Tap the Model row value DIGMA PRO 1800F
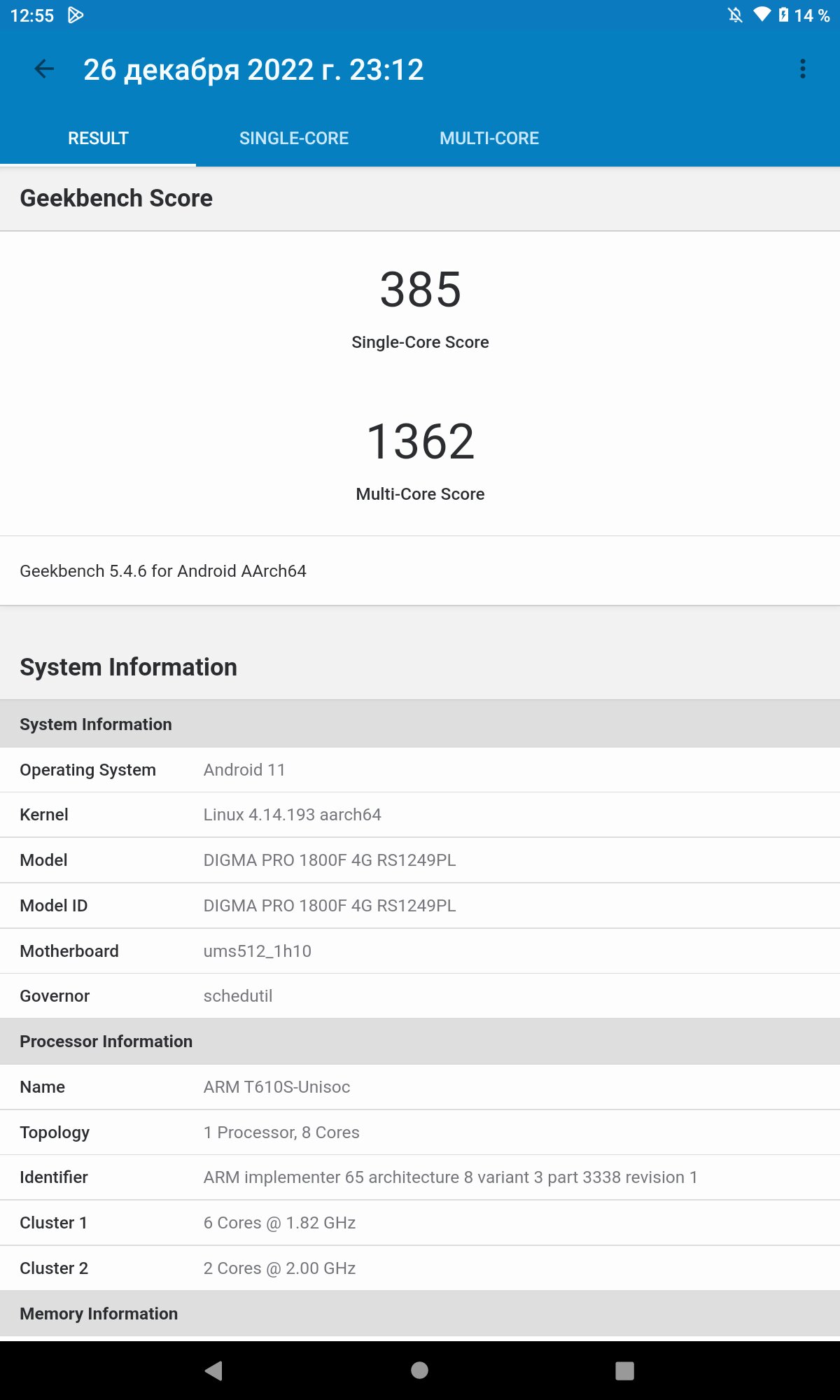Viewport: 840px width, 1400px height. 330,860
